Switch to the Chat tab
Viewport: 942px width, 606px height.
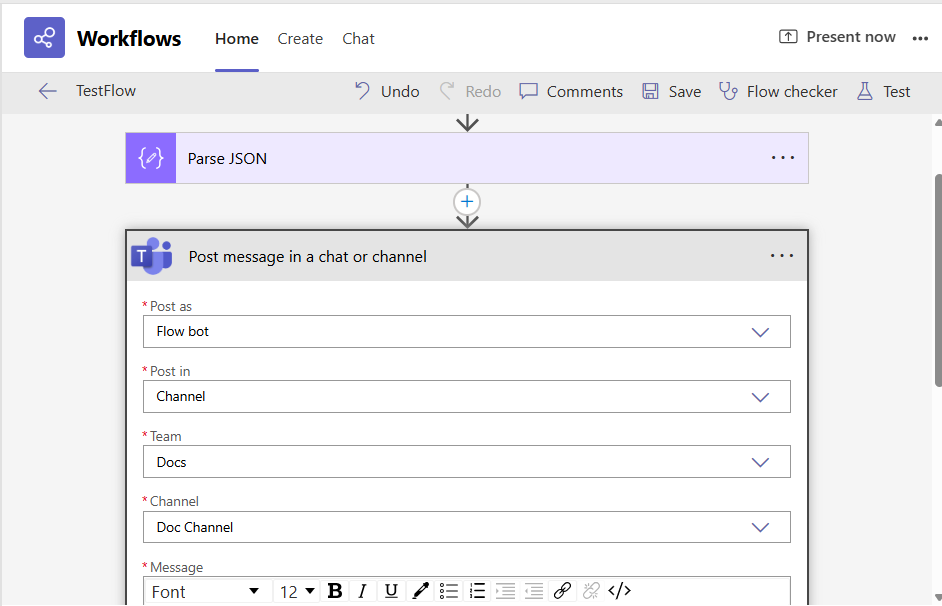pyautogui.click(x=358, y=39)
